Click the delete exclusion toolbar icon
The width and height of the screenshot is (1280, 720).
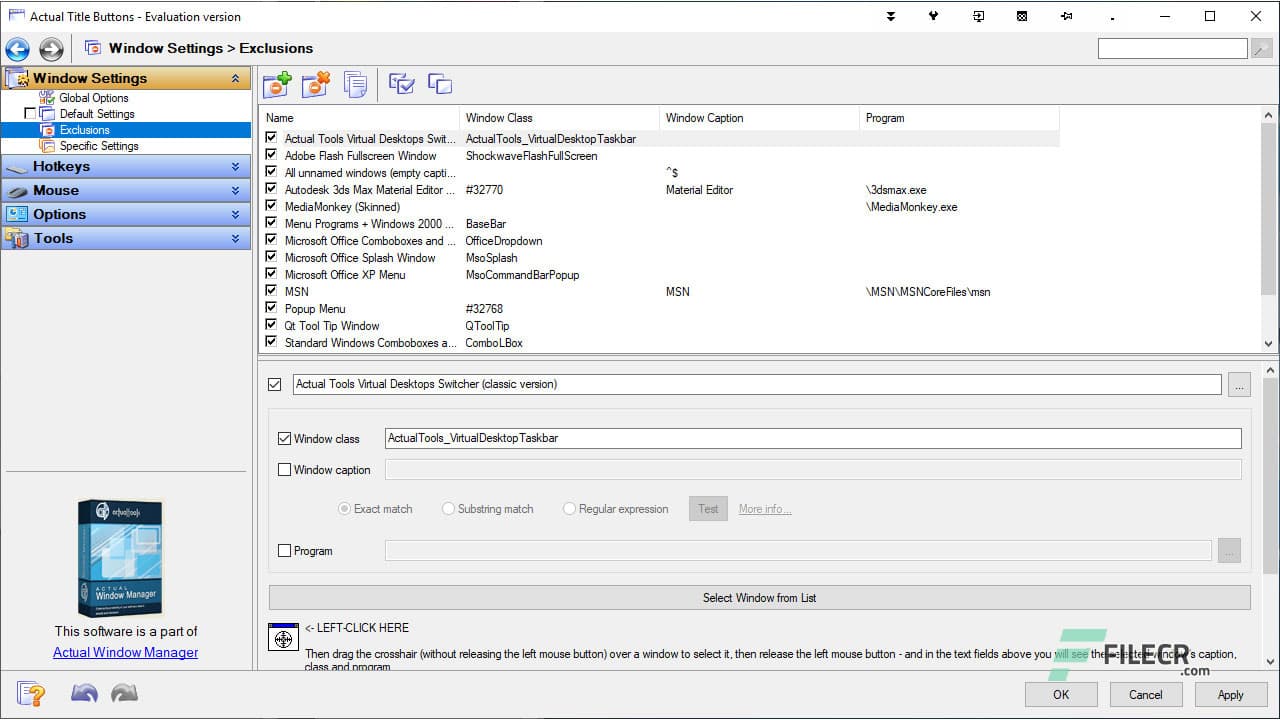tap(316, 85)
